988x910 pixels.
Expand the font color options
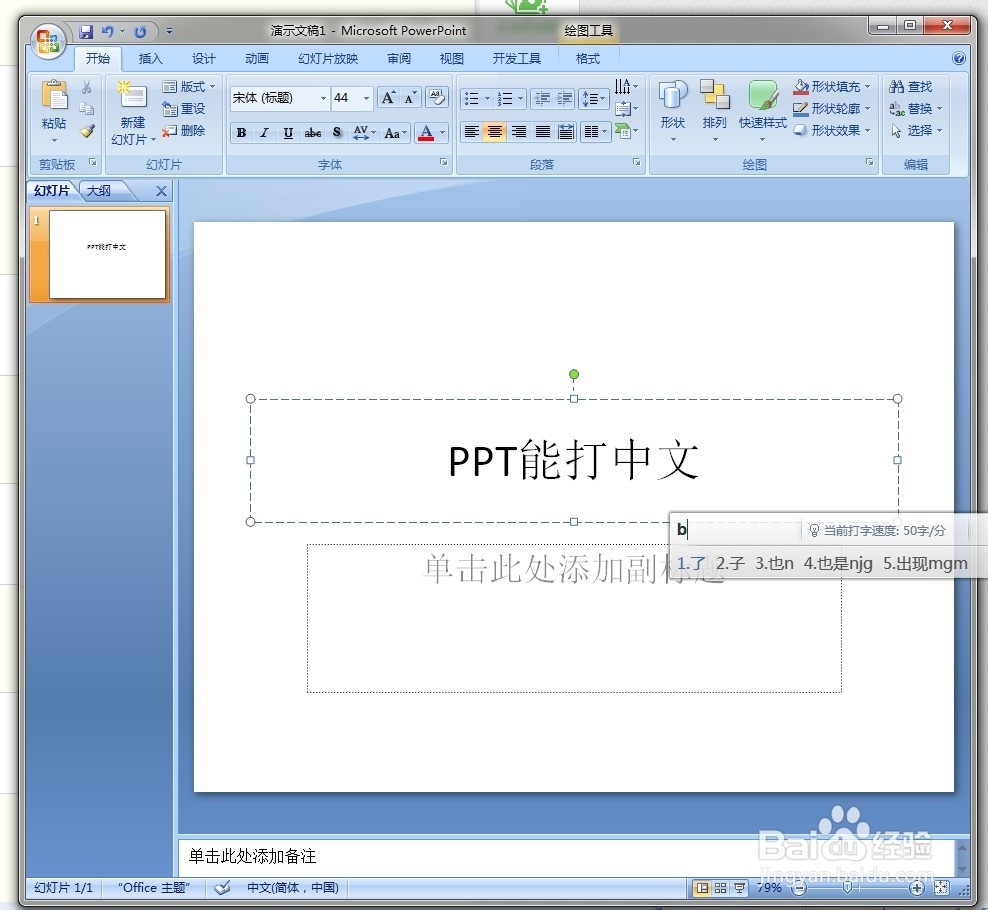(442, 132)
